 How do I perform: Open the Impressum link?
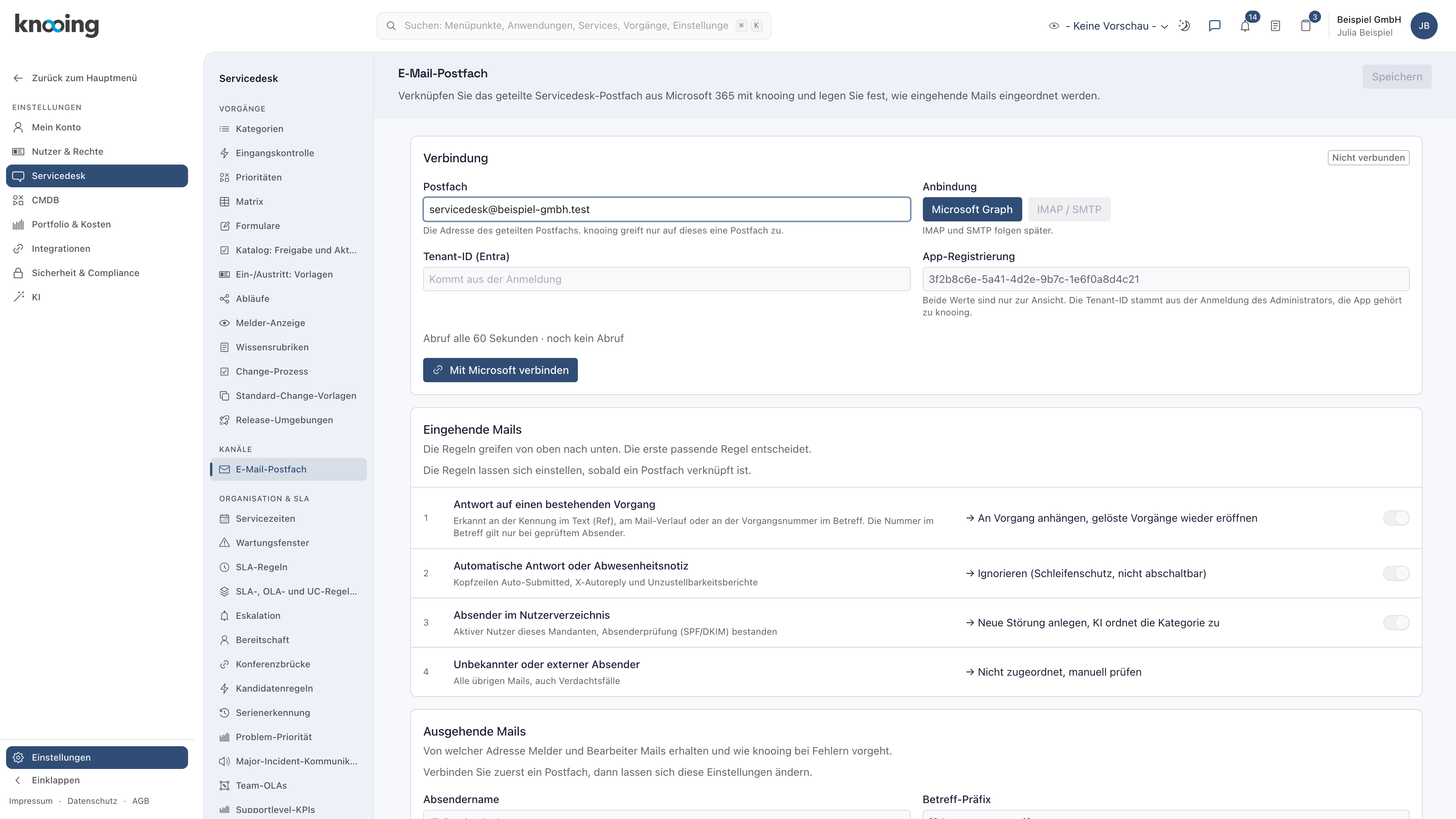coord(30,802)
